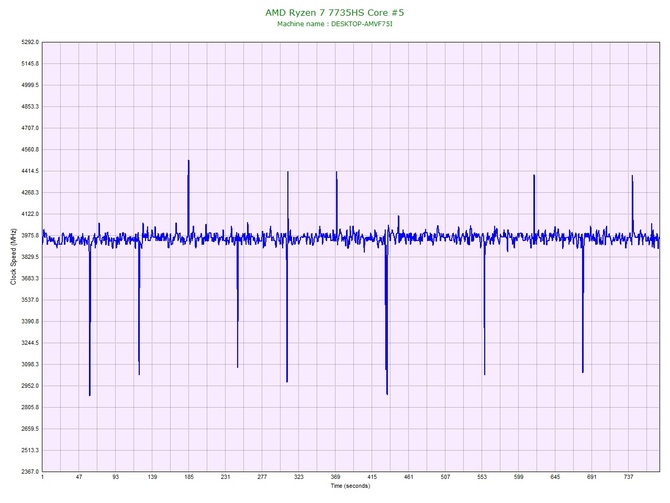
Task: Click the downward spike bottom near 553 seconds
Action: coord(485,374)
